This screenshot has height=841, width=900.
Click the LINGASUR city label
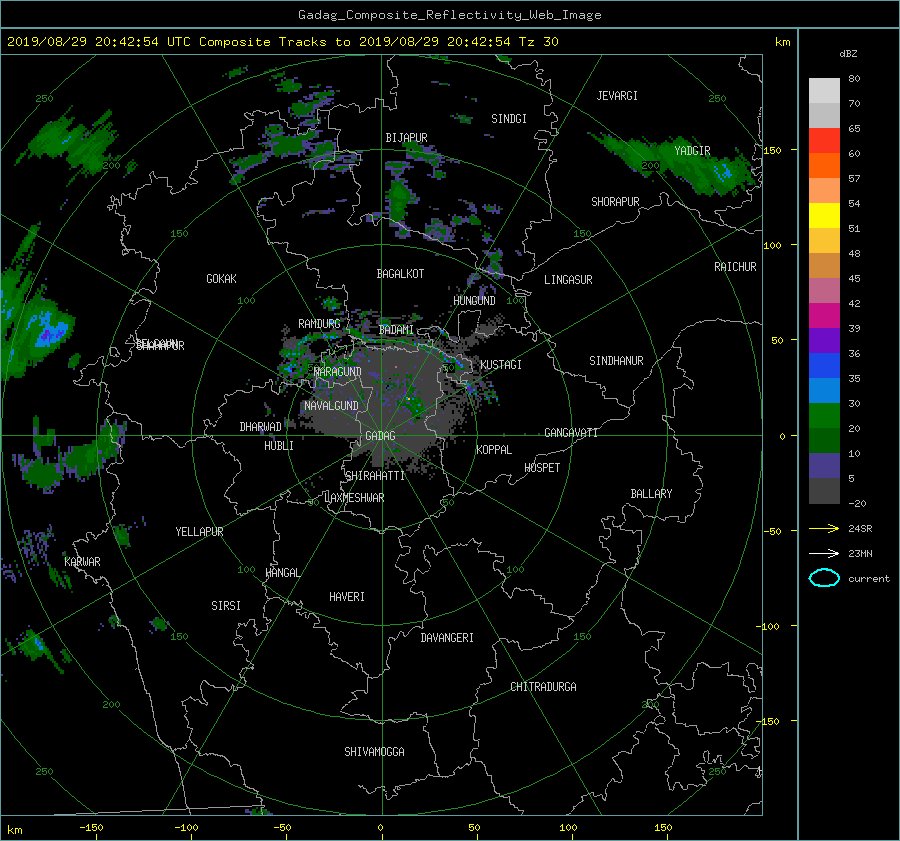click(x=568, y=280)
